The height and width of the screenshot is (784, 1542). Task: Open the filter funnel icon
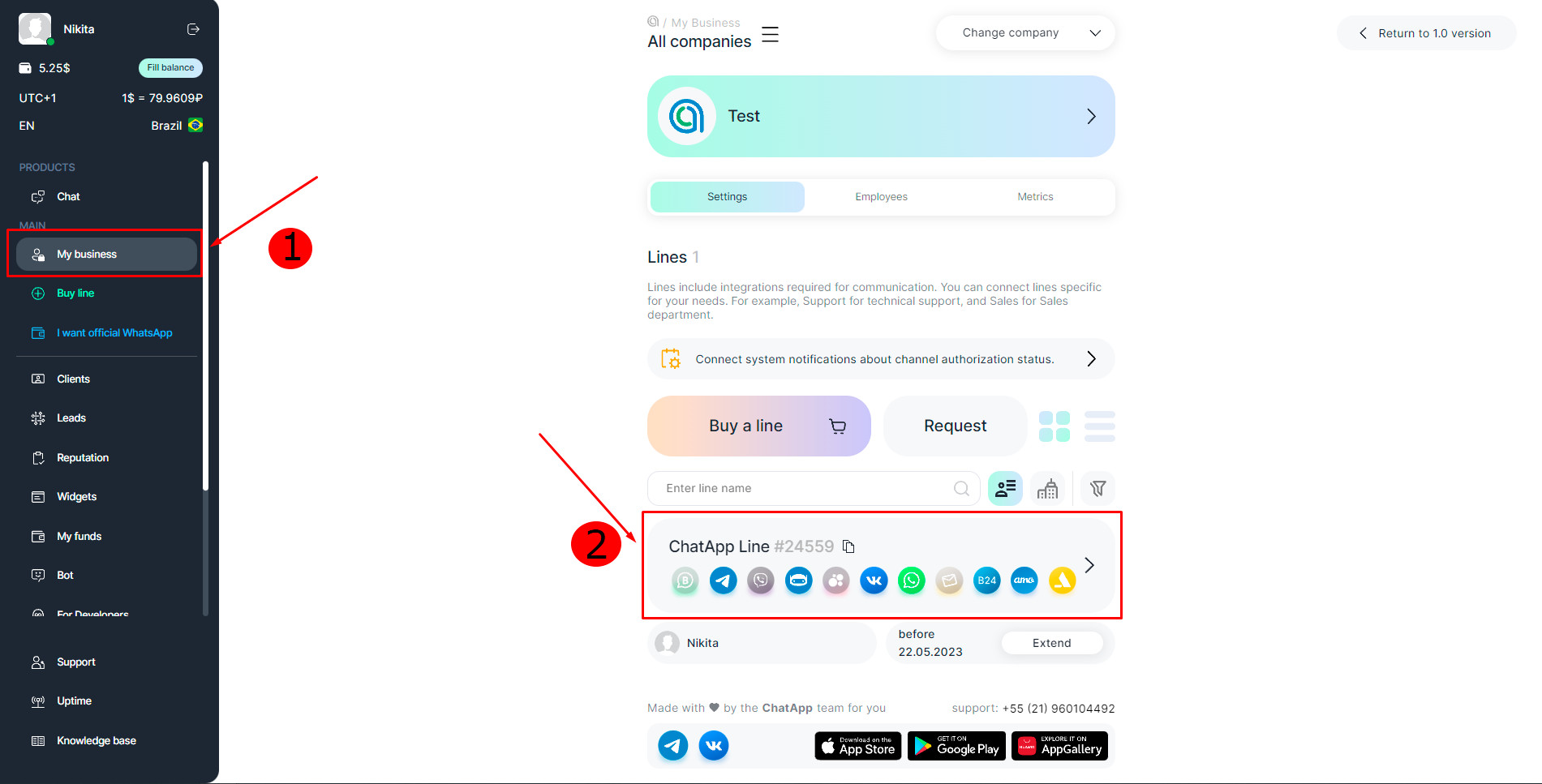(1097, 488)
